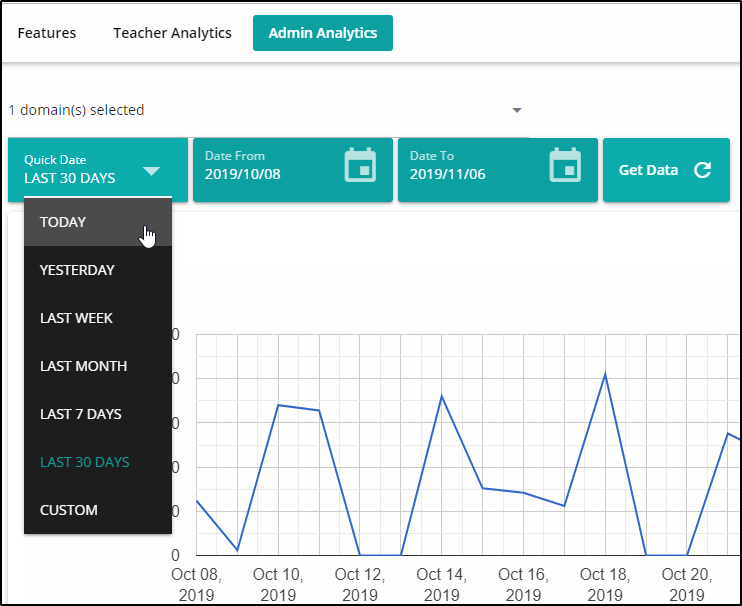
Task: Click the Oct 12, 2019 axis label
Action: (360, 584)
